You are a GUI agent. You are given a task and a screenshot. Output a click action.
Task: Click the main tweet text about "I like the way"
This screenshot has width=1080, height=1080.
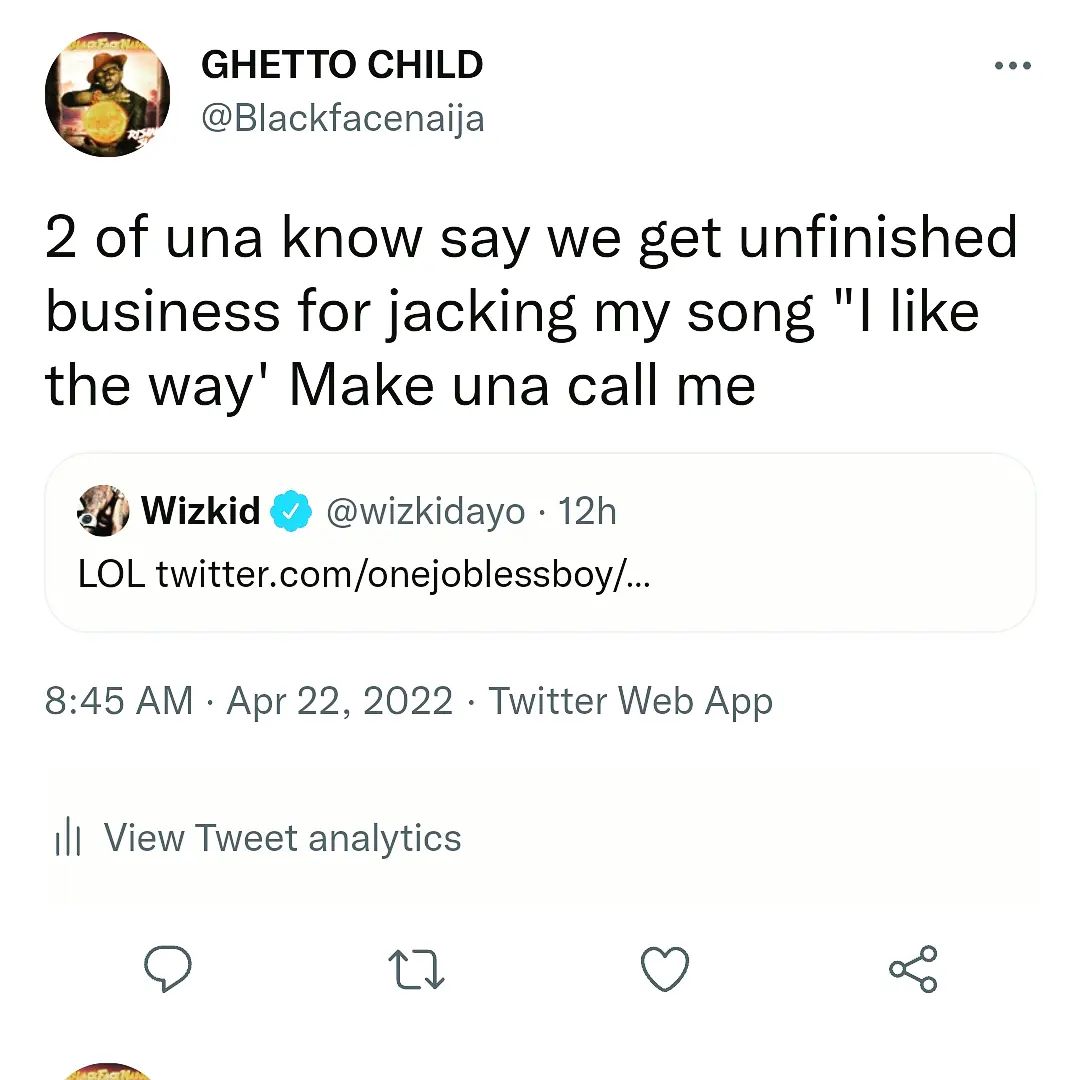coord(530,311)
